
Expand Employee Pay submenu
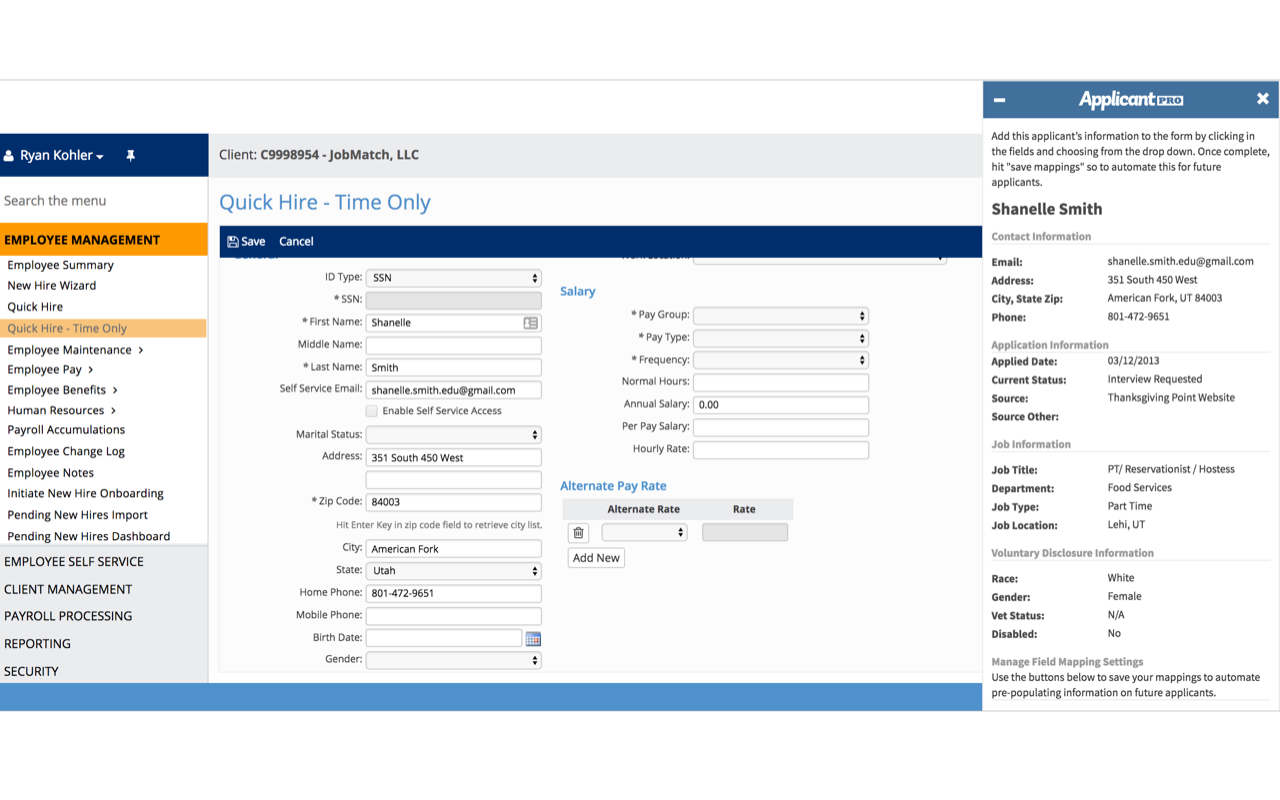point(50,370)
